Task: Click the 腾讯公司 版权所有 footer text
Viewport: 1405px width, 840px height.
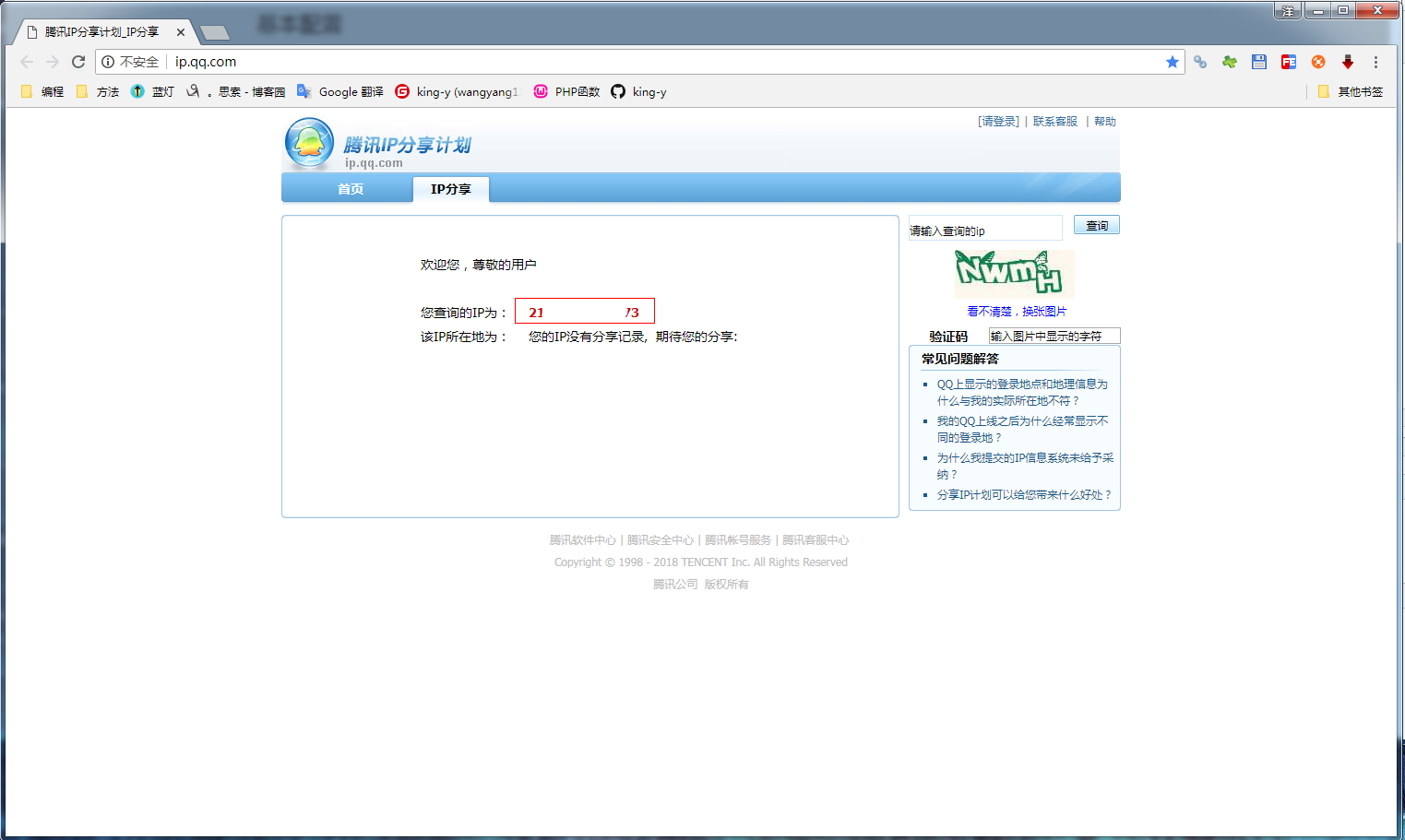Action: pos(701,584)
